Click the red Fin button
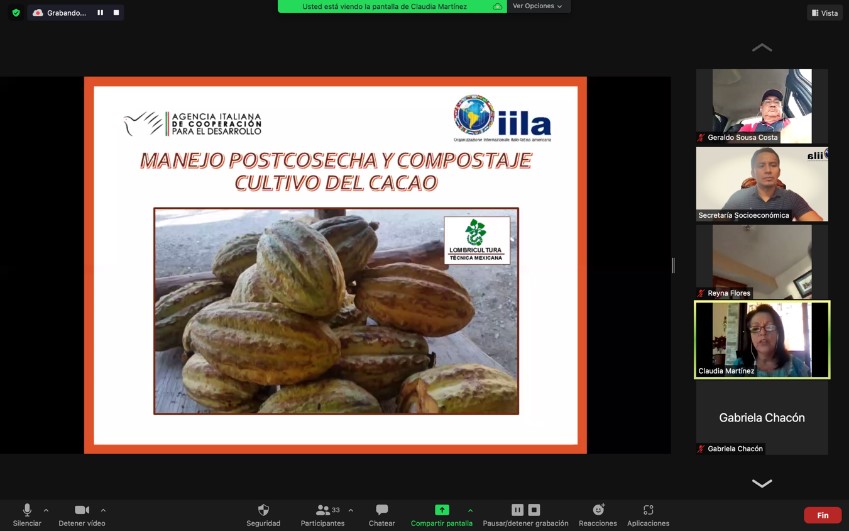This screenshot has width=849, height=531. [x=822, y=515]
